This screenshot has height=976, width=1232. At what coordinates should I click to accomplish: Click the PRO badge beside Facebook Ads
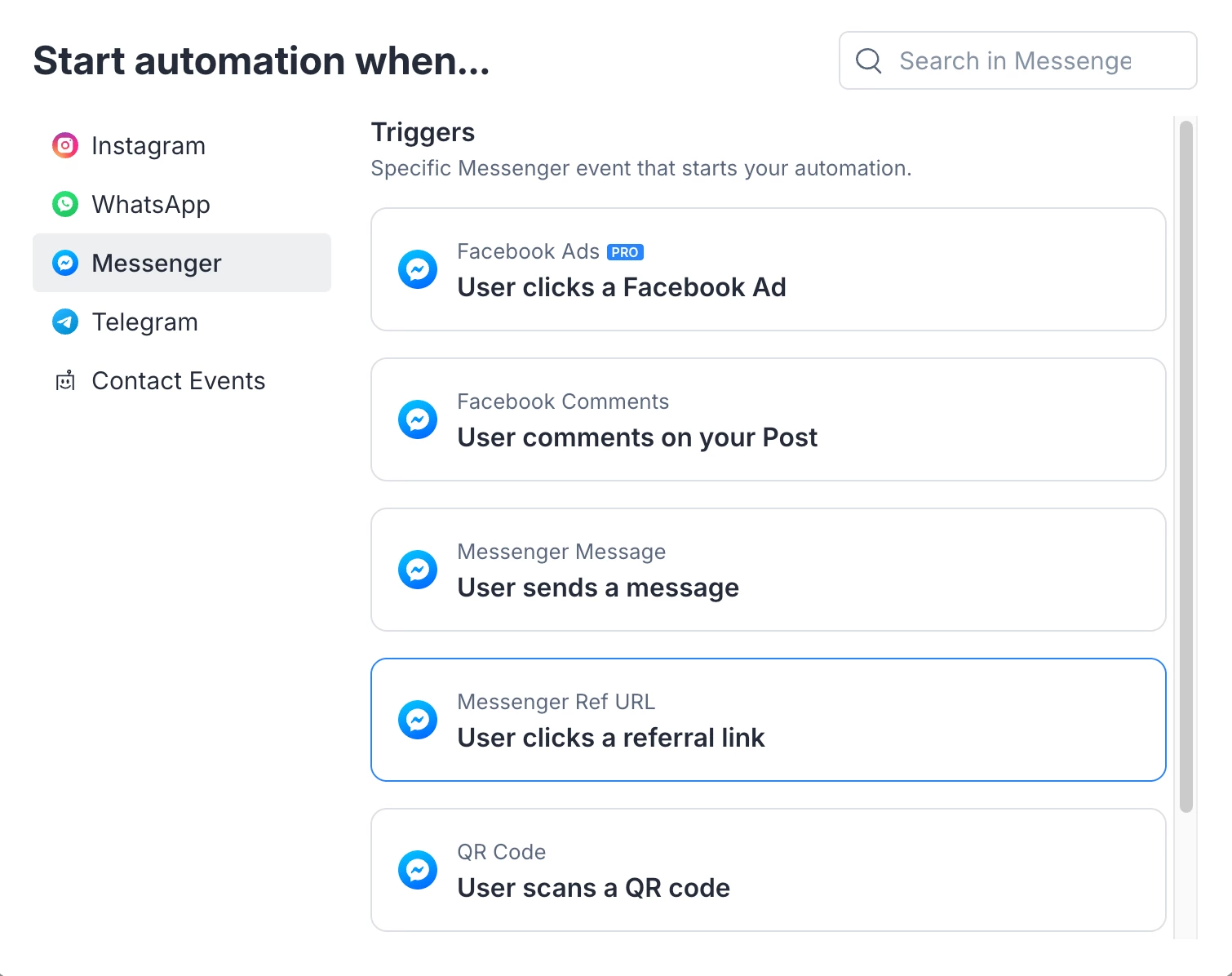pos(625,252)
